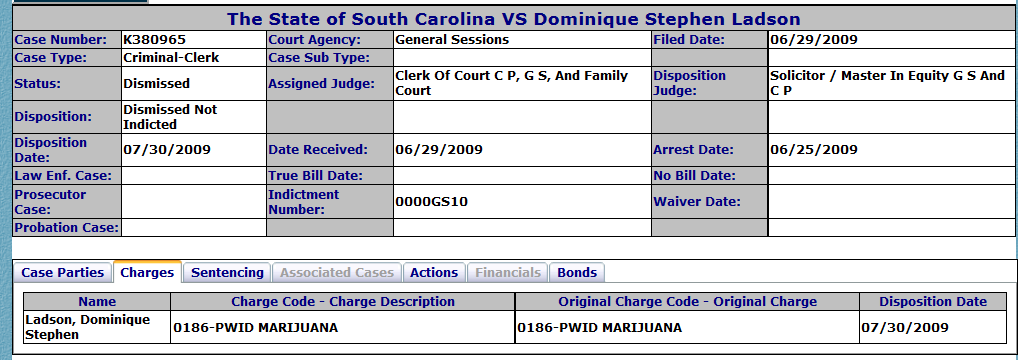Select the Charges tab
Screen dimensions: 1018x360
tap(147, 272)
